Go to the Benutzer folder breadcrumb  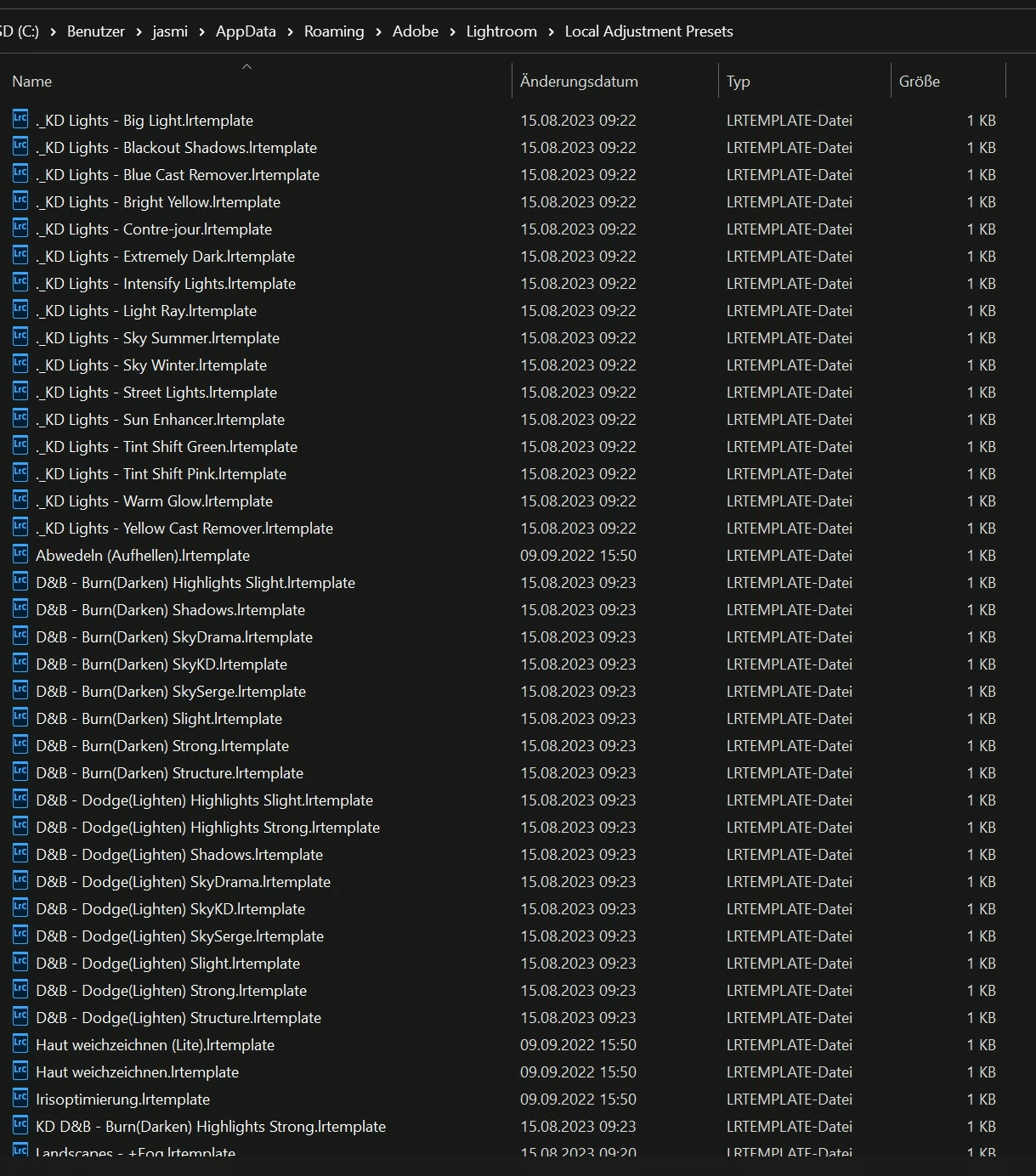96,31
